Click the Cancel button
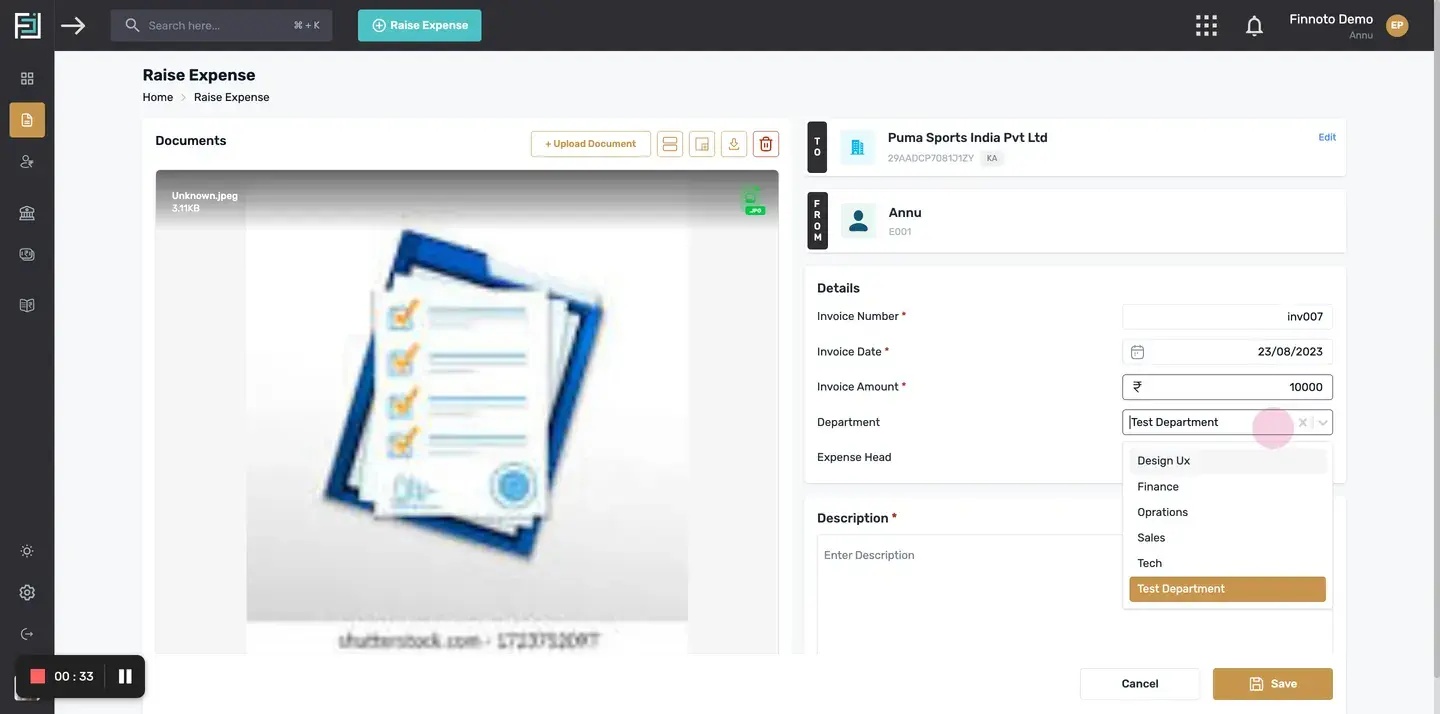This screenshot has height=714, width=1440. pos(1140,684)
